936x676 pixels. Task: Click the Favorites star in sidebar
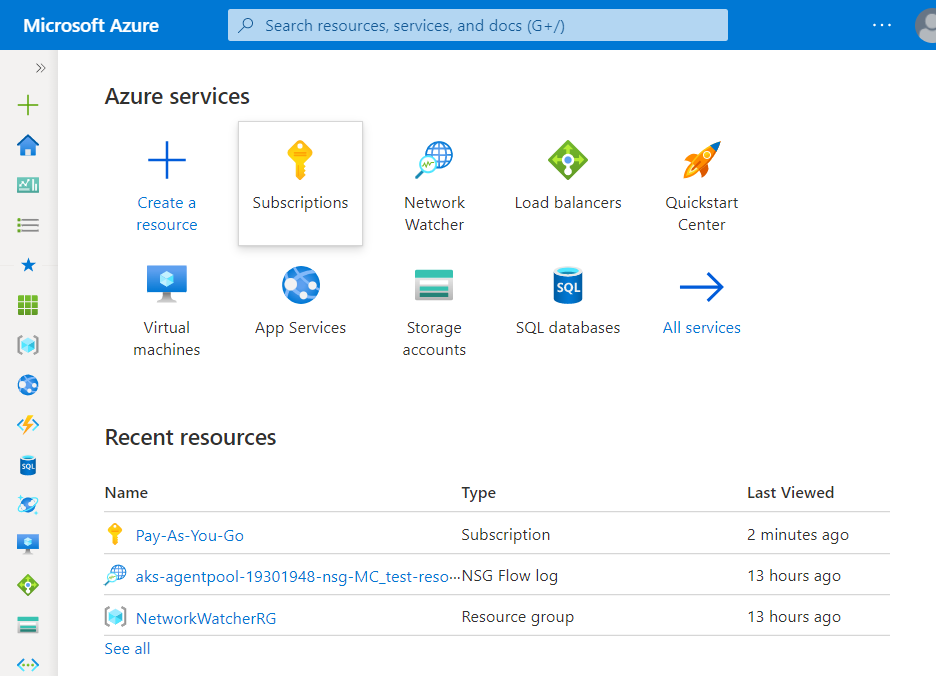tap(28, 265)
